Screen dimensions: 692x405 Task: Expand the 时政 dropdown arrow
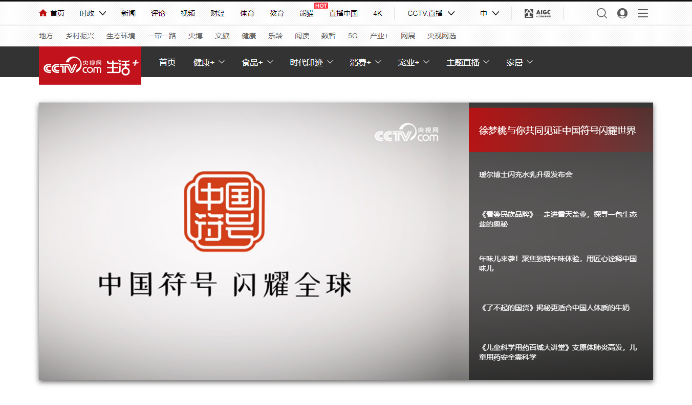pos(102,13)
